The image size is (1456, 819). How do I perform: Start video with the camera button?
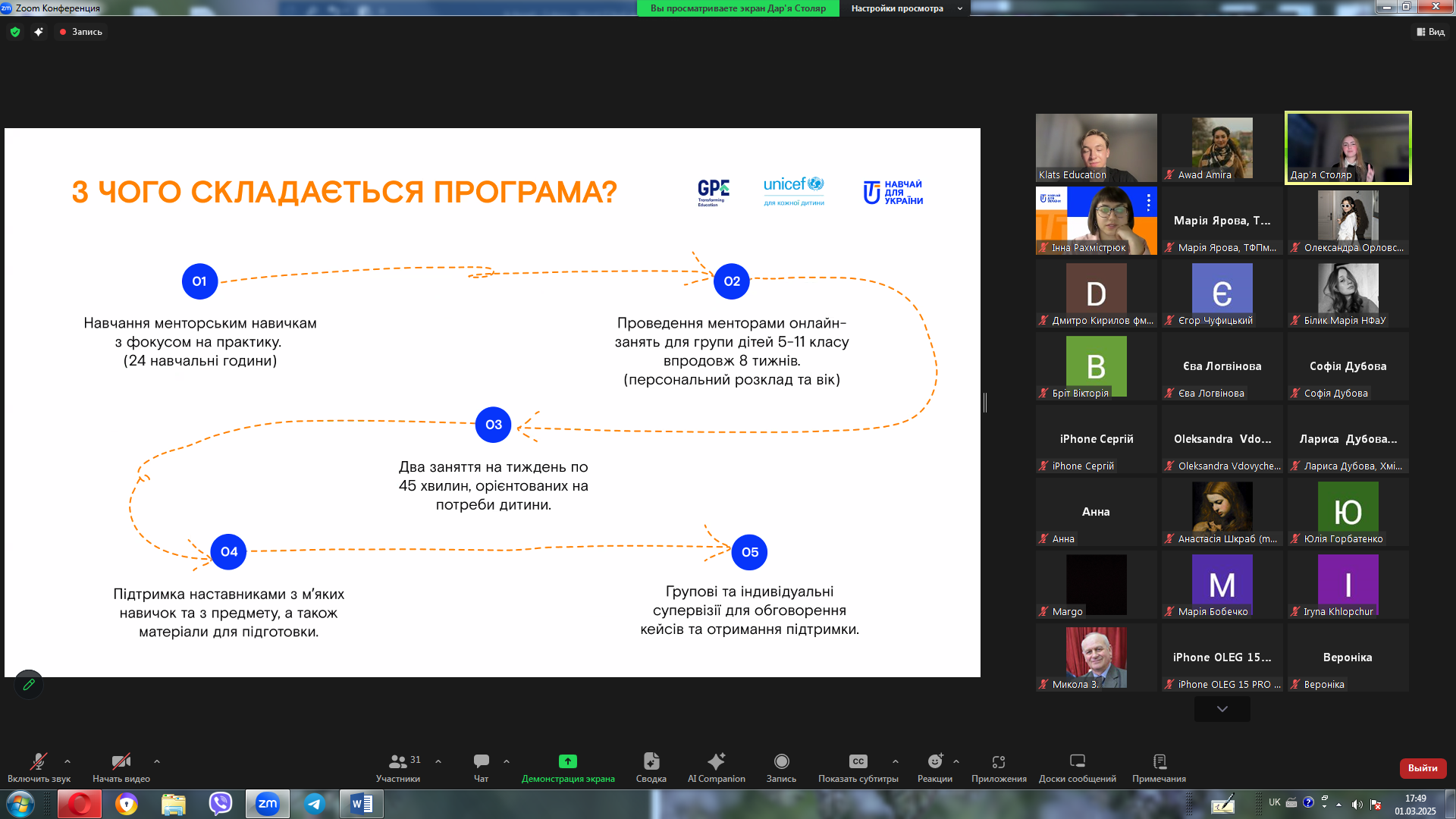click(x=121, y=761)
